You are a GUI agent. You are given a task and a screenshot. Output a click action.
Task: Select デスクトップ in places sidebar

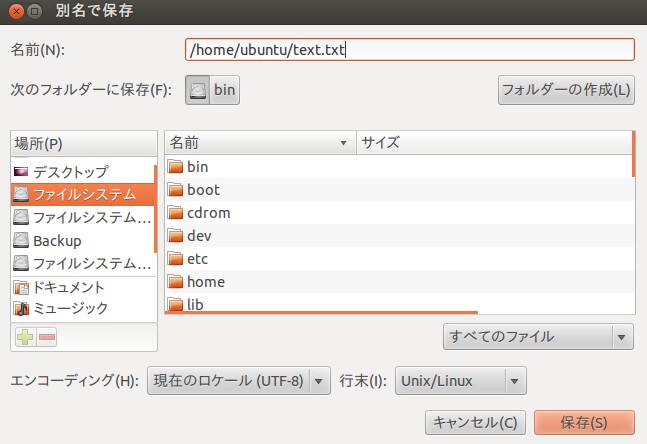71,172
